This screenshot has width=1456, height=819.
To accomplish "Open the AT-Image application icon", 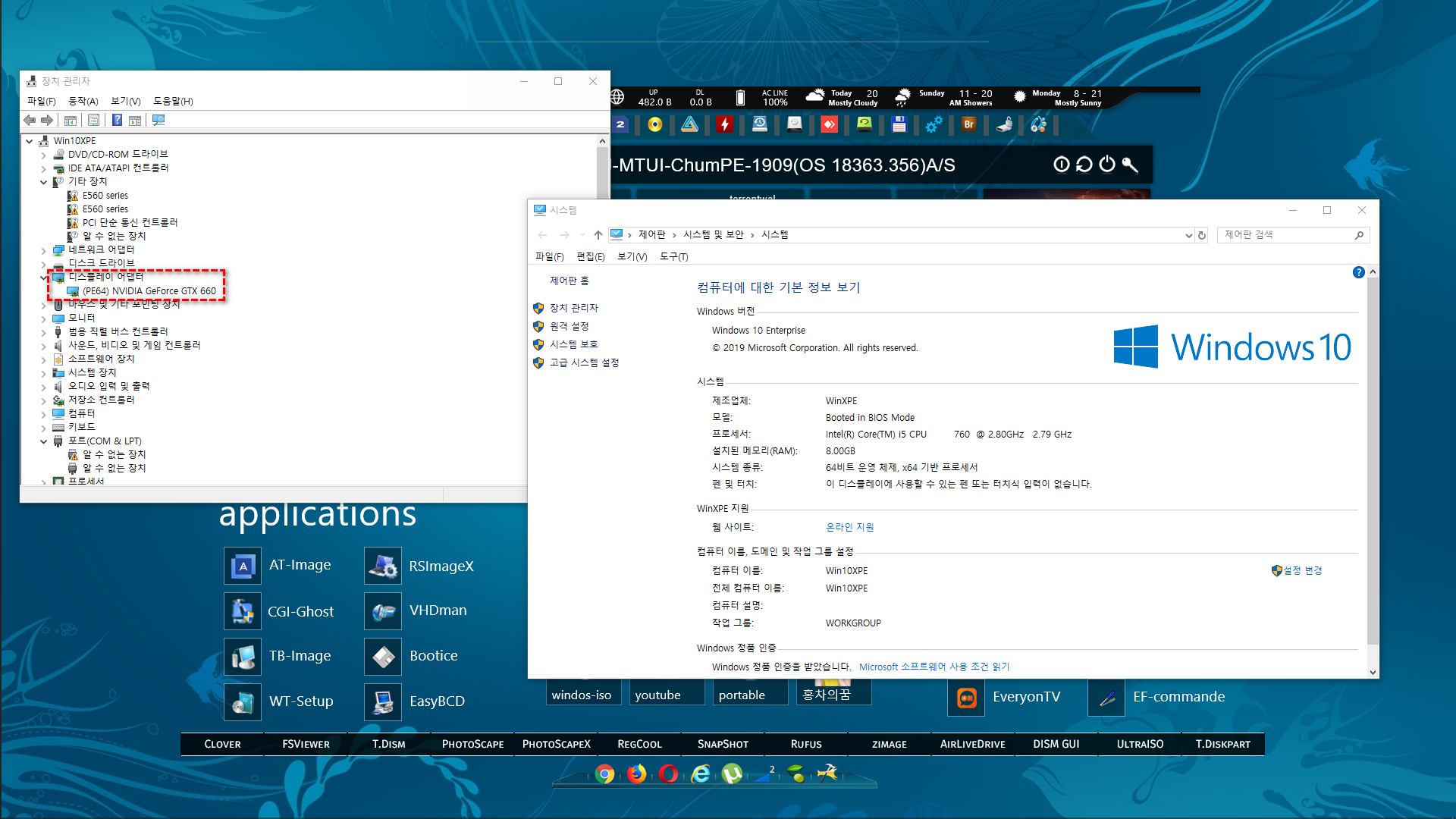I will pos(243,566).
